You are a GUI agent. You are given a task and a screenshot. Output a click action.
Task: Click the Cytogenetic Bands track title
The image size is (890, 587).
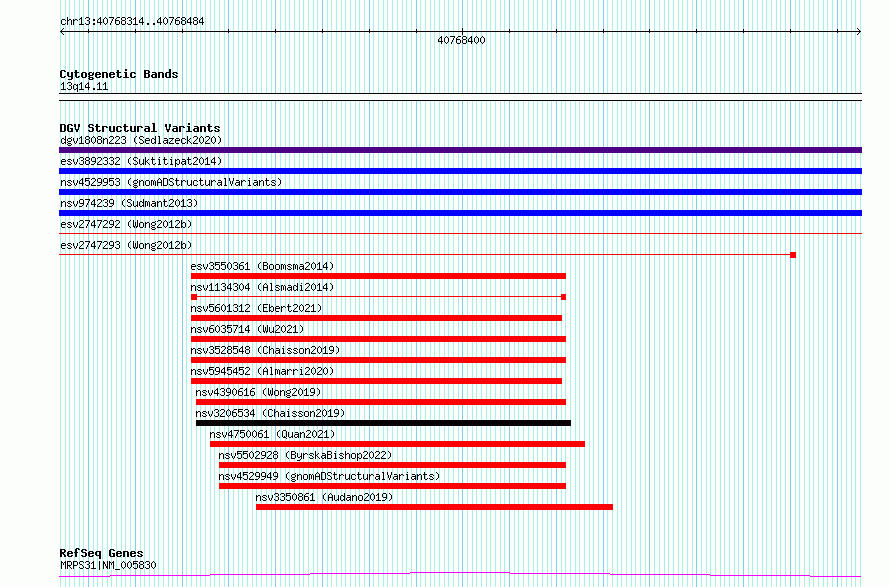tap(119, 74)
